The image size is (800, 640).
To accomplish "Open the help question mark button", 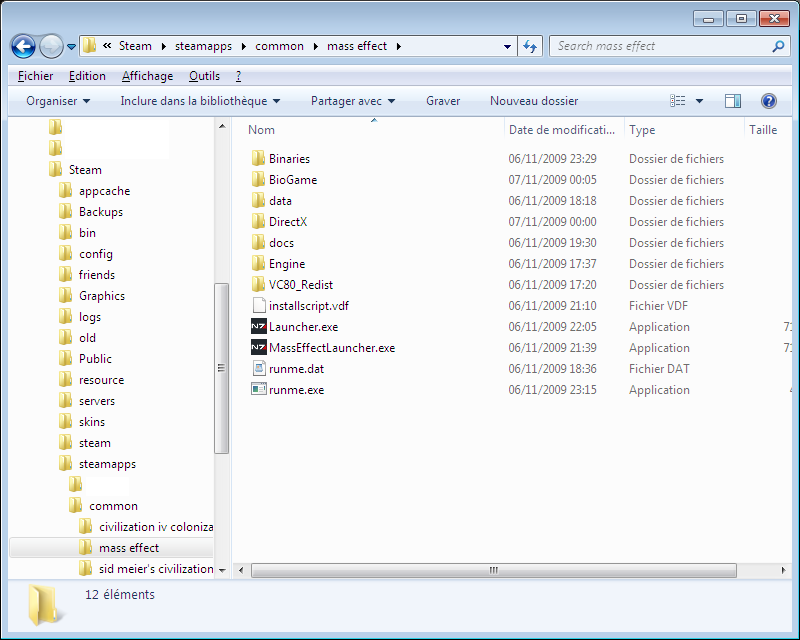I will [x=768, y=101].
